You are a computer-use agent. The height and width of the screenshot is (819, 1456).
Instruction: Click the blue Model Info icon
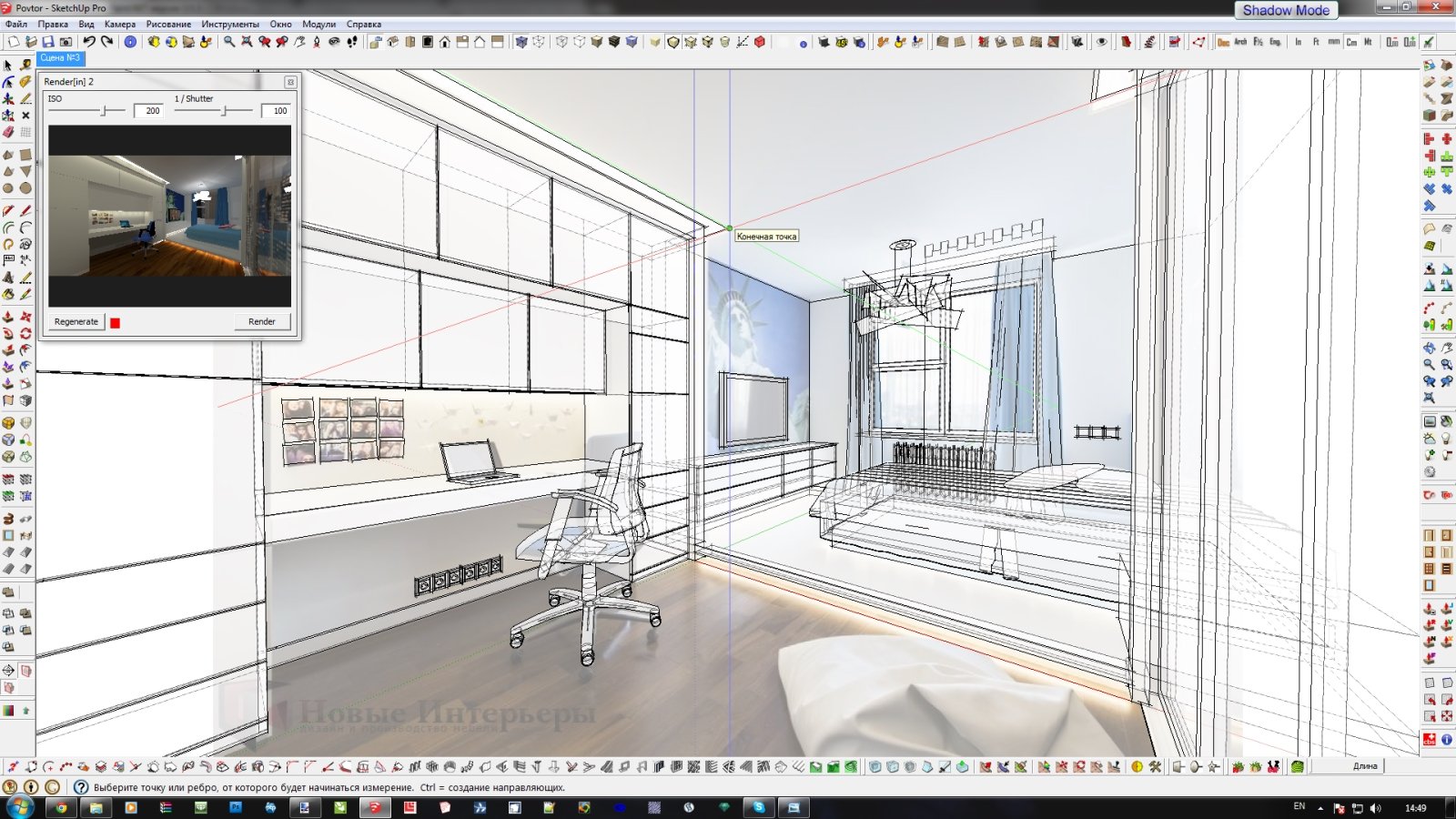(130, 42)
